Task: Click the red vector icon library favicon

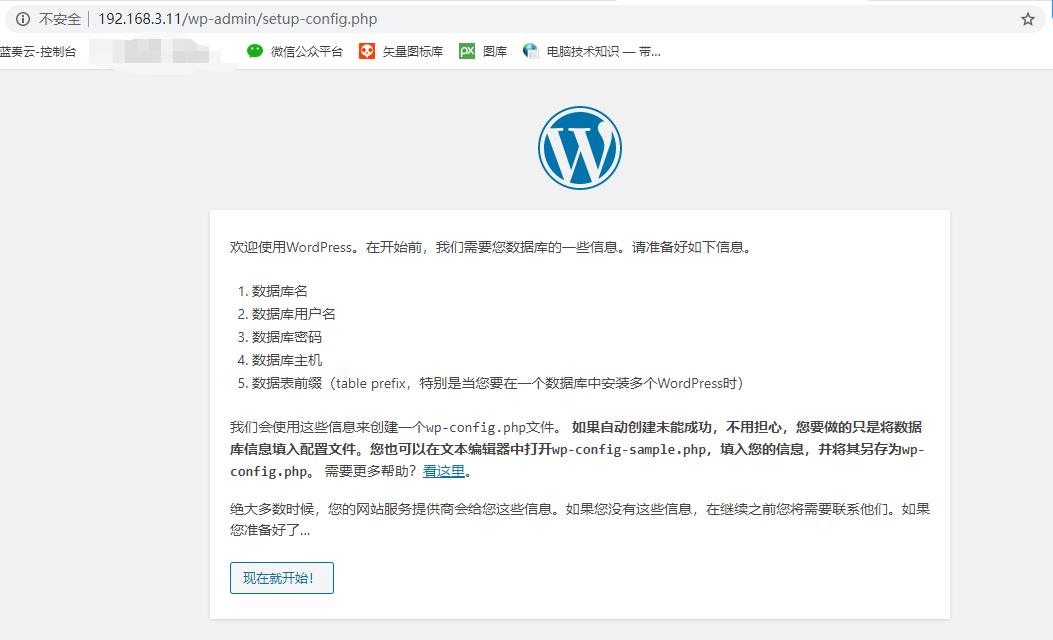Action: pyautogui.click(x=367, y=51)
